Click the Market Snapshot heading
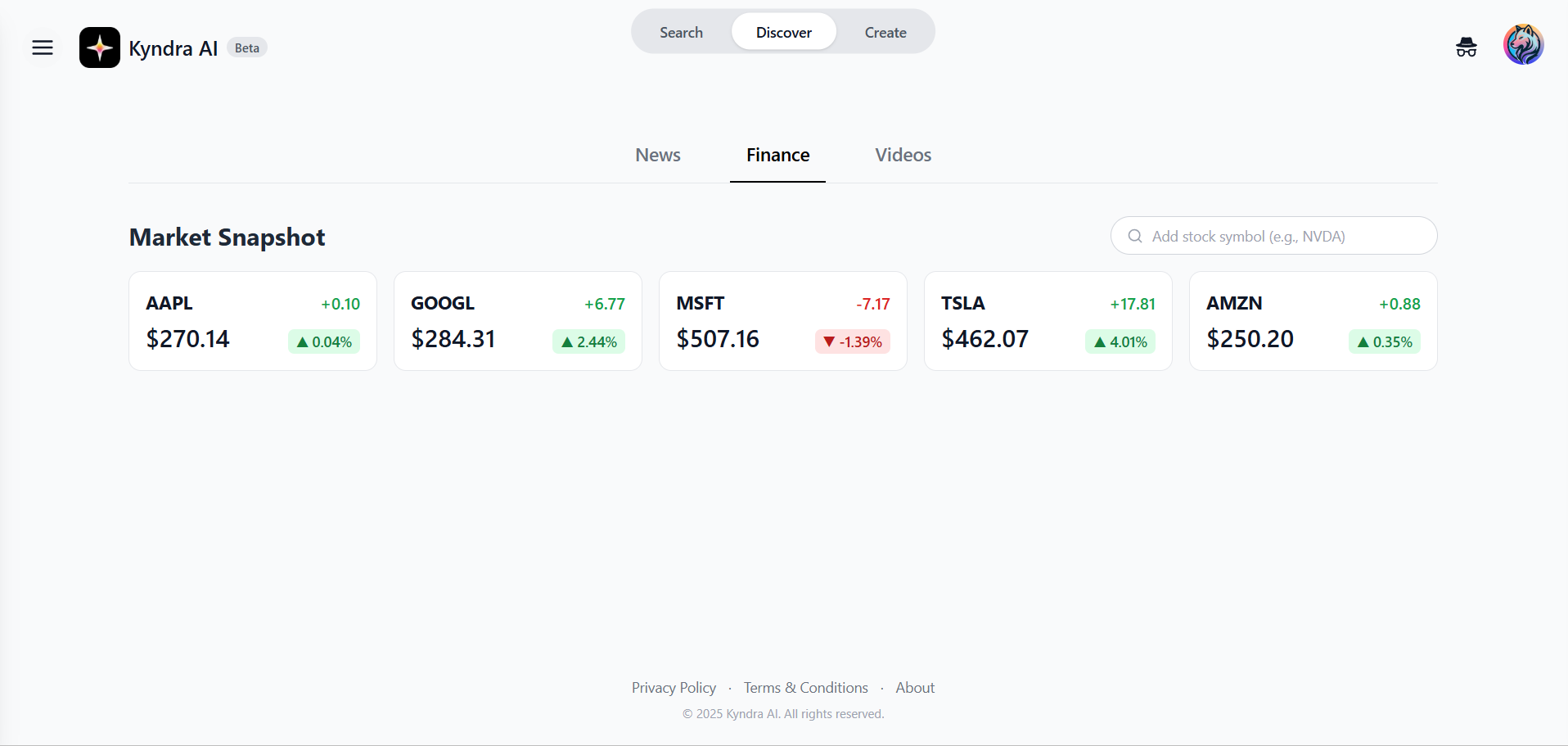 [228, 237]
